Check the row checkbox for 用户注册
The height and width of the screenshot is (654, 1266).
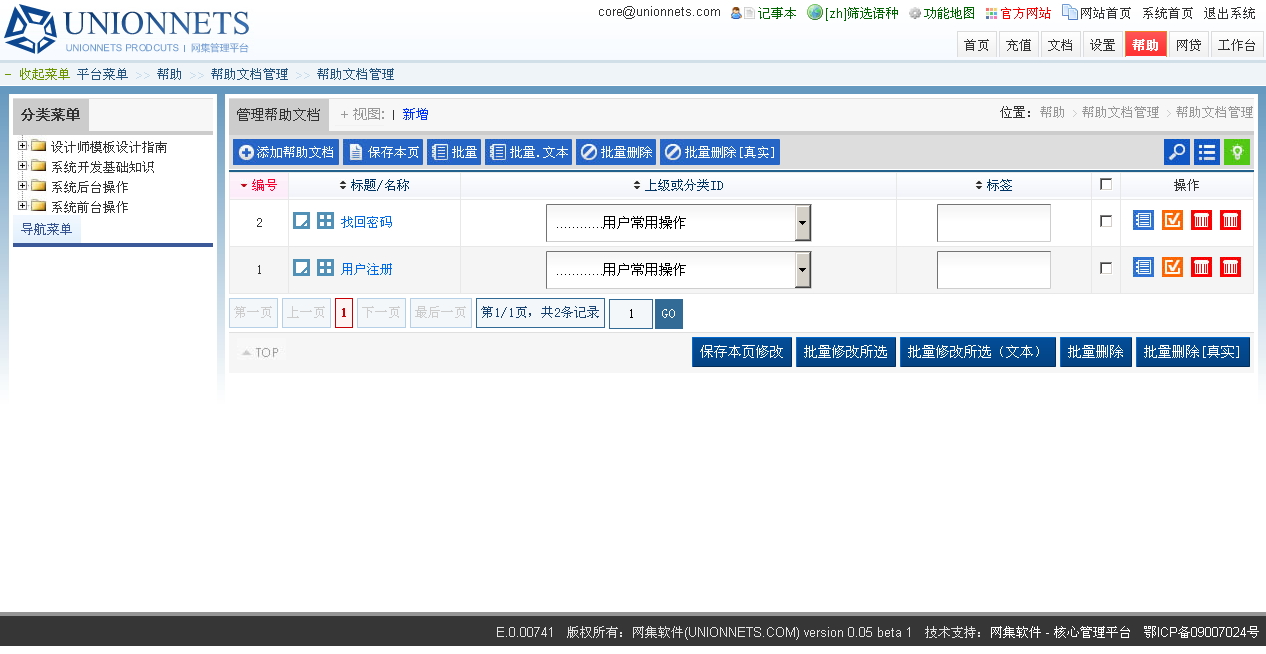1105,268
